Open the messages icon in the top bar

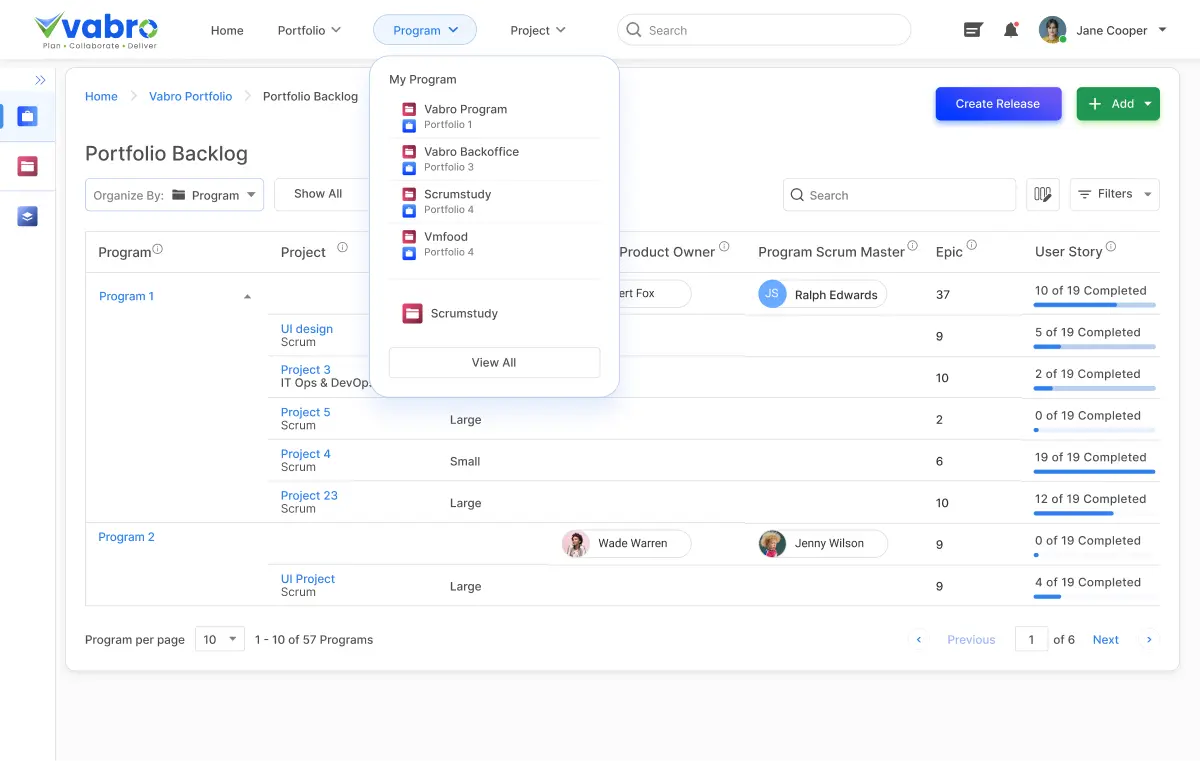coord(972,30)
